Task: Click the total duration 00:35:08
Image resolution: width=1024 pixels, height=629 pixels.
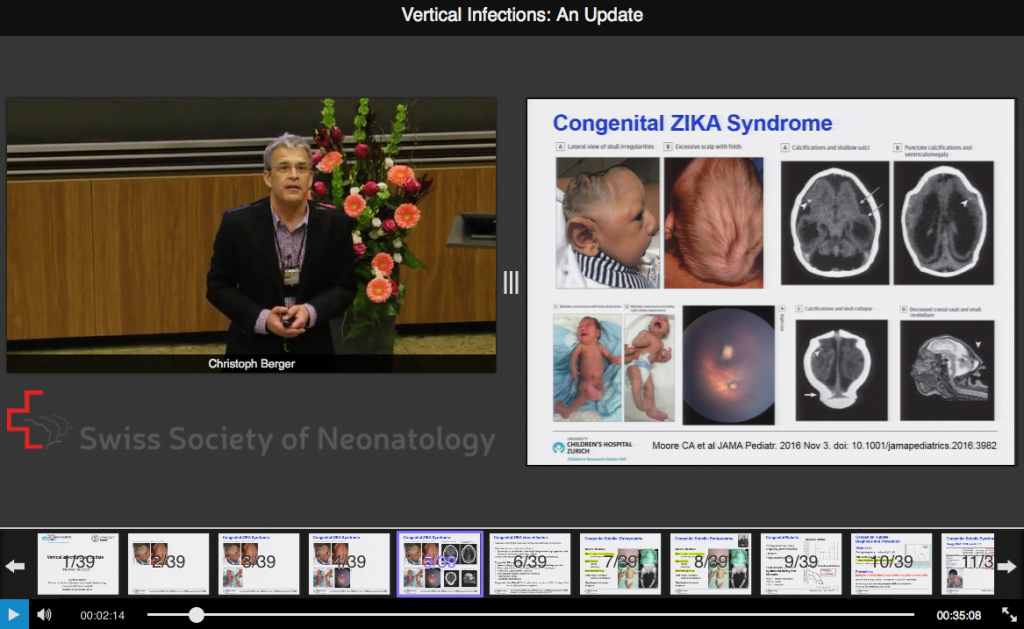Action: coord(959,615)
